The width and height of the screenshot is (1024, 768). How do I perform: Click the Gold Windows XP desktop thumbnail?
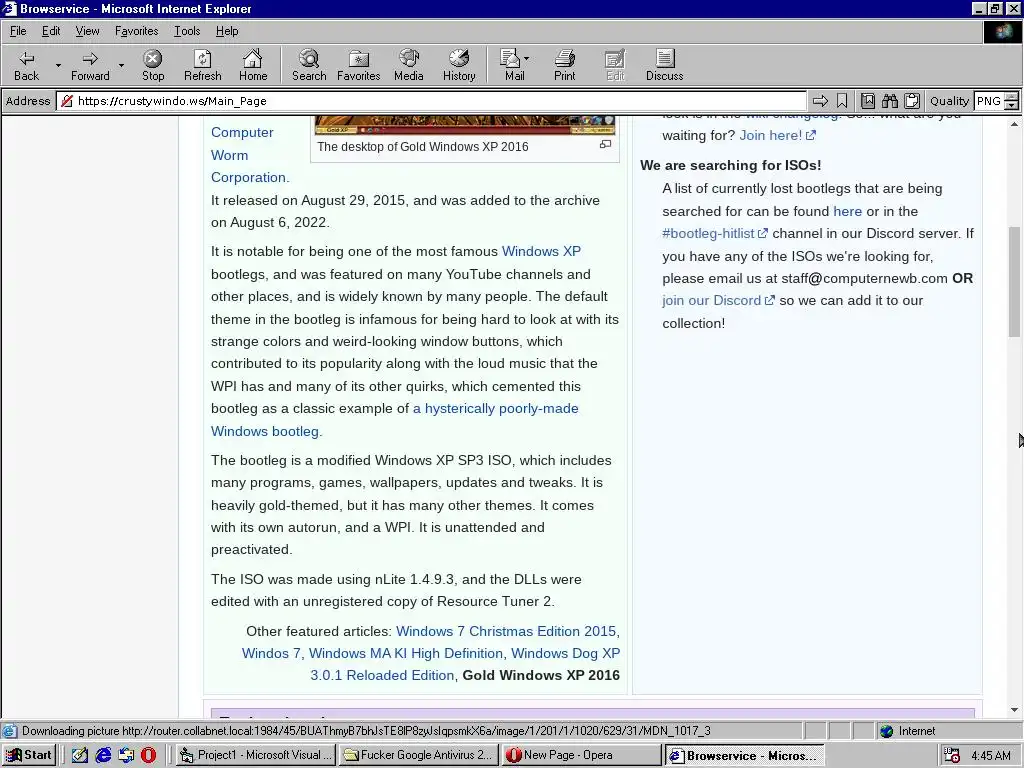click(464, 125)
